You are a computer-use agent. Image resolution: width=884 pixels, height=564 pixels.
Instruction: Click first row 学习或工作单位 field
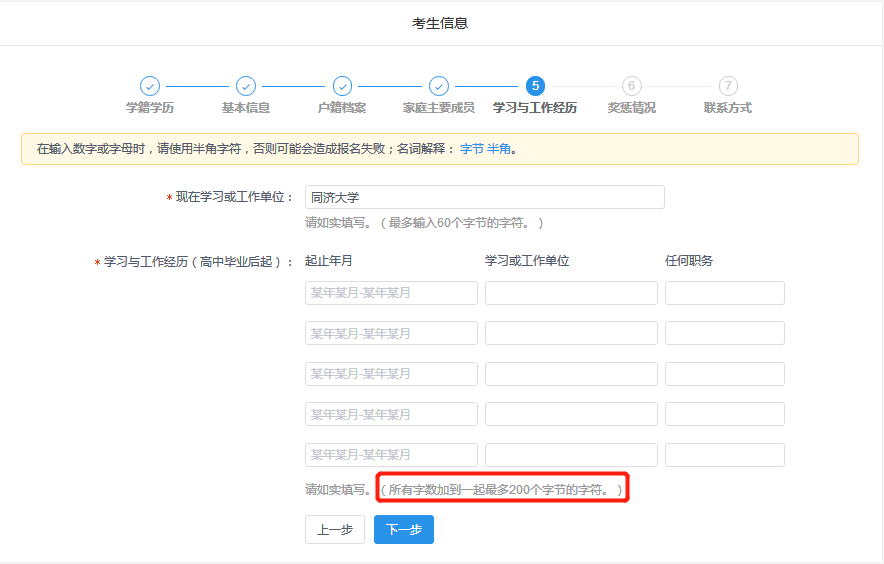[x=571, y=293]
